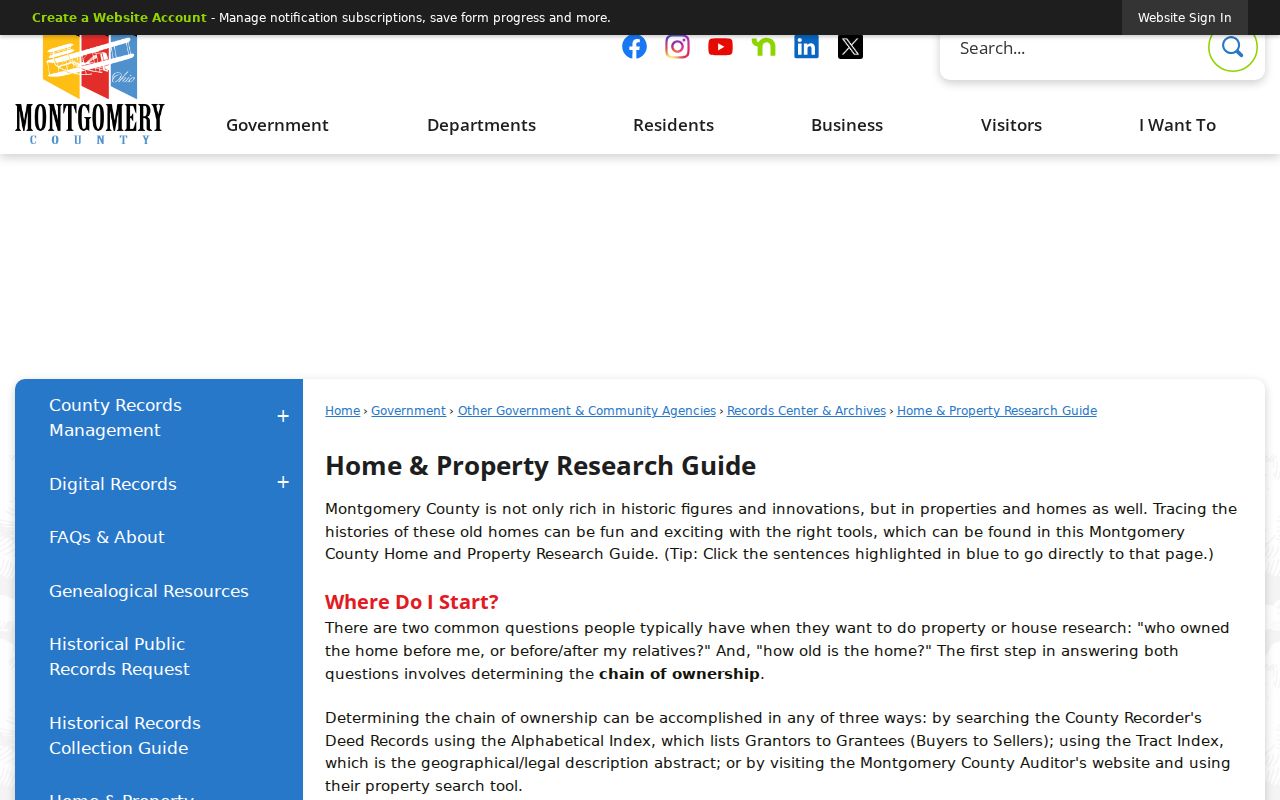This screenshot has height=800, width=1280.
Task: Follow Home & Property Research Guide breadcrumb
Action: pos(997,411)
